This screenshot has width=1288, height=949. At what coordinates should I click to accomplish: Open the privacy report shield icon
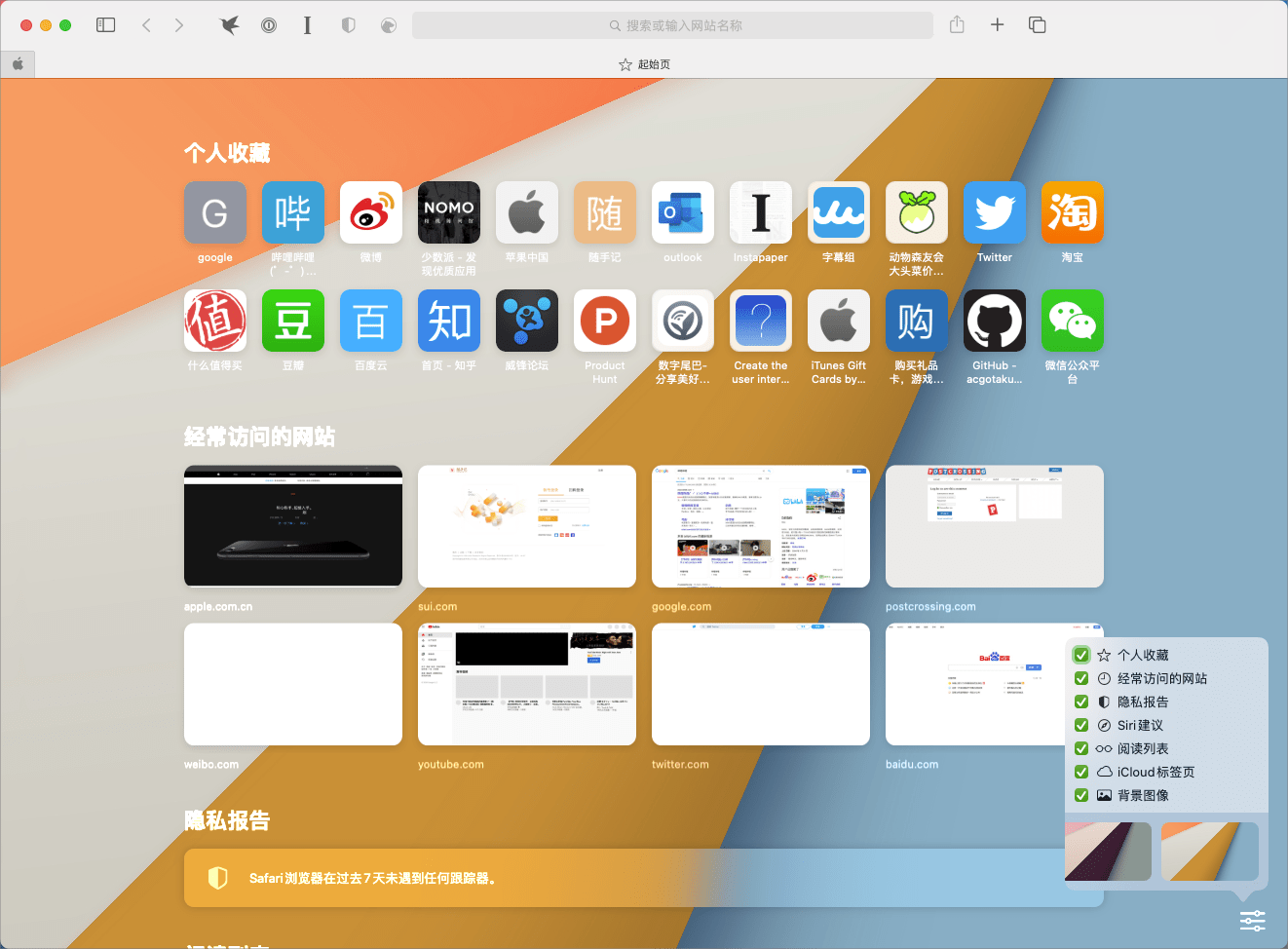point(348,25)
